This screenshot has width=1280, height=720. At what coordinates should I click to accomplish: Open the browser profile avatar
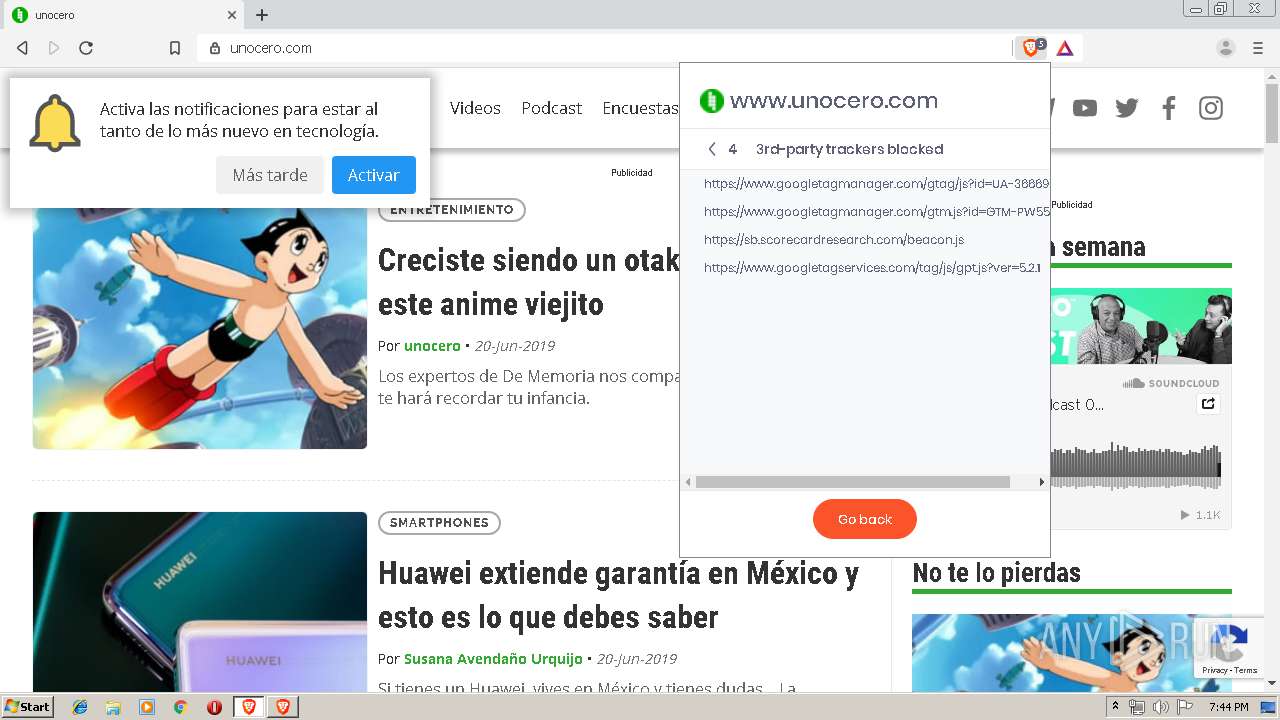point(1225,48)
